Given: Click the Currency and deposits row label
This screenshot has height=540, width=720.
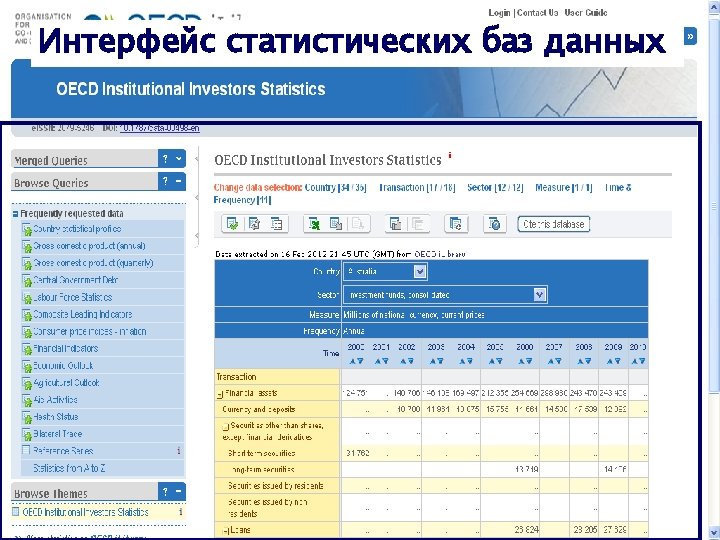Looking at the screenshot, I should pyautogui.click(x=259, y=409).
